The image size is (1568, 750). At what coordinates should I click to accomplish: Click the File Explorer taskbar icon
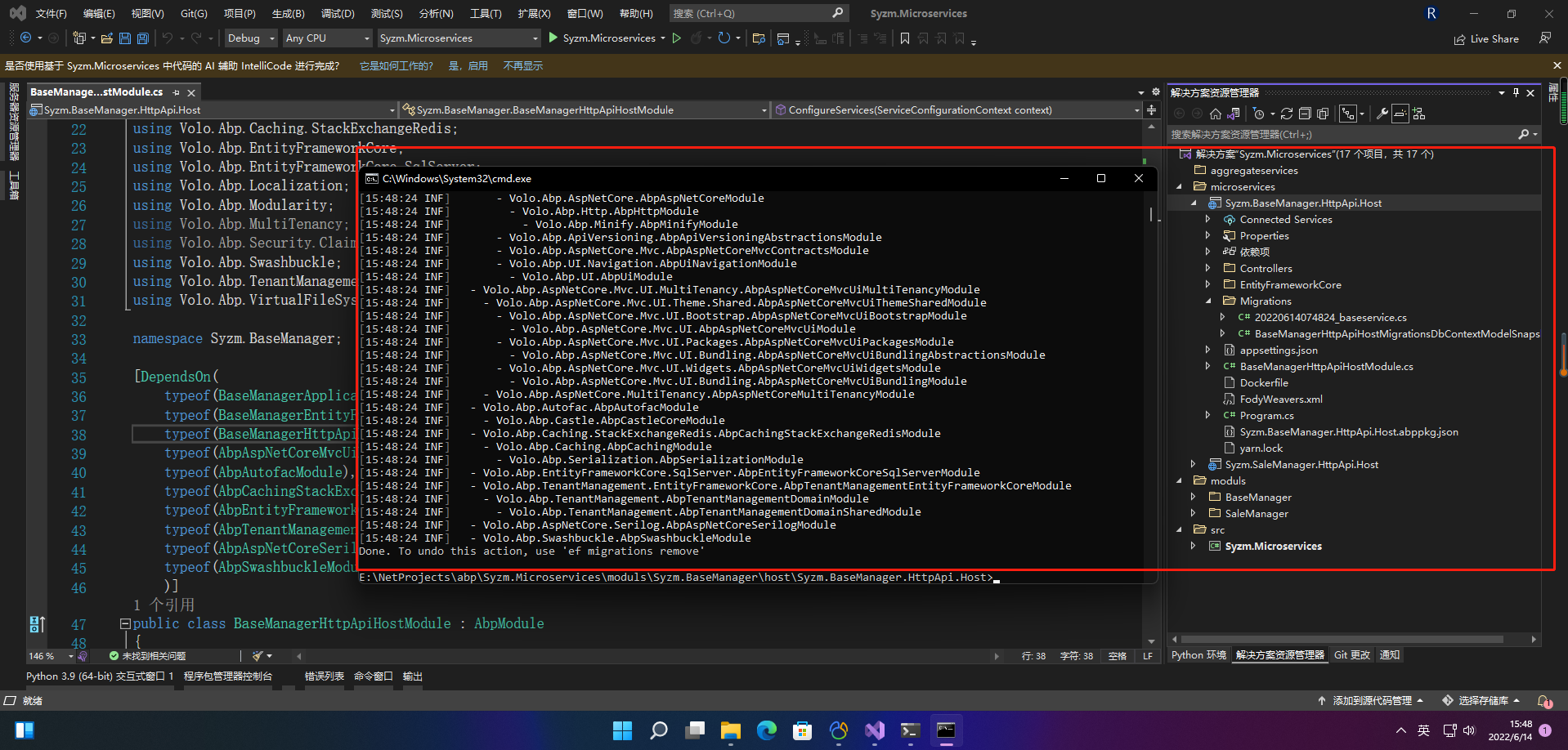pos(730,730)
